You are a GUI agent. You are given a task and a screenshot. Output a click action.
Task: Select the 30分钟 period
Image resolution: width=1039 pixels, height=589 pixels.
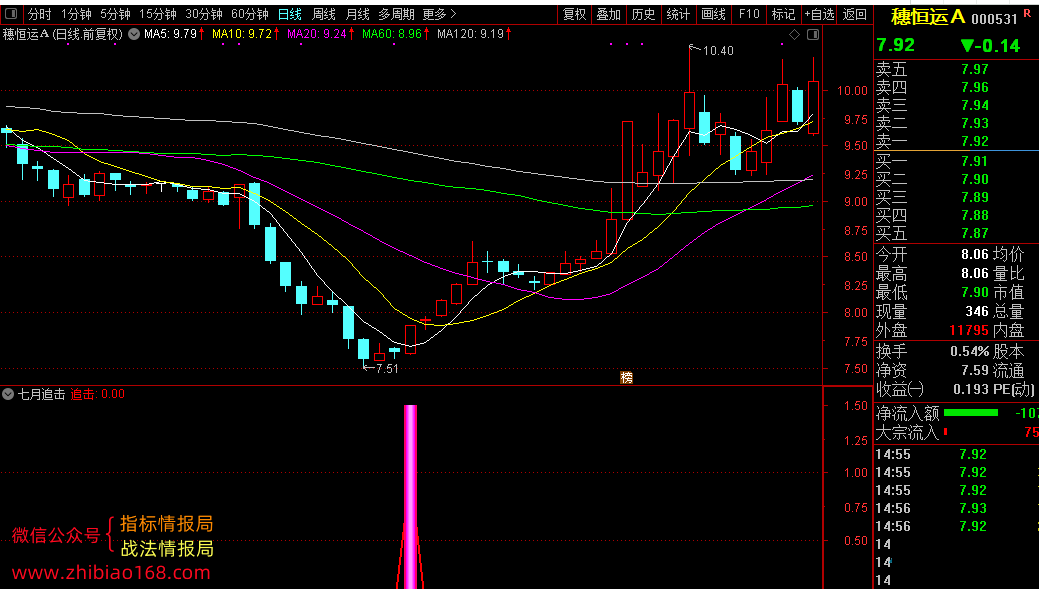click(x=204, y=14)
